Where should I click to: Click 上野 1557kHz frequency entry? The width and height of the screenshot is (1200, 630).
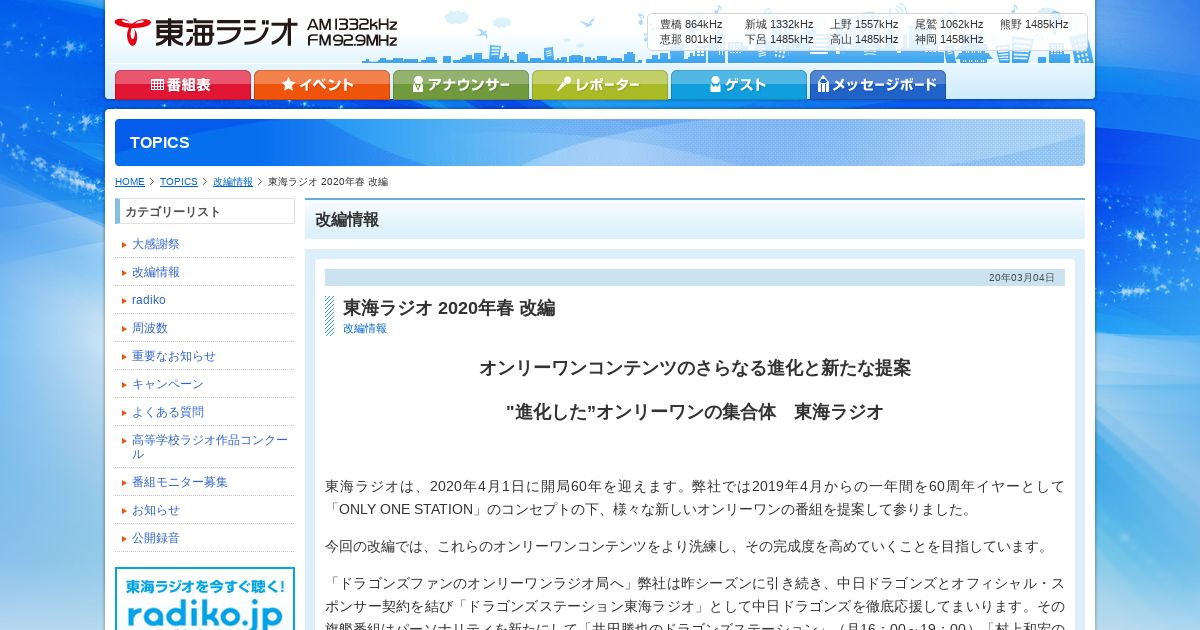coord(864,24)
